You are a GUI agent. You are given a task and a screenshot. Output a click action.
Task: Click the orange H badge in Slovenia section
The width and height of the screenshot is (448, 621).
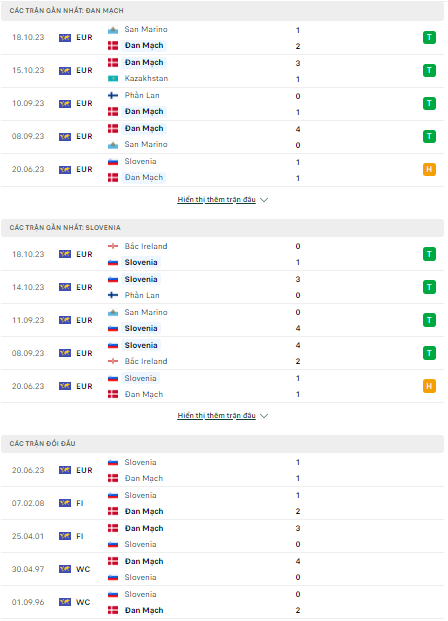[429, 386]
